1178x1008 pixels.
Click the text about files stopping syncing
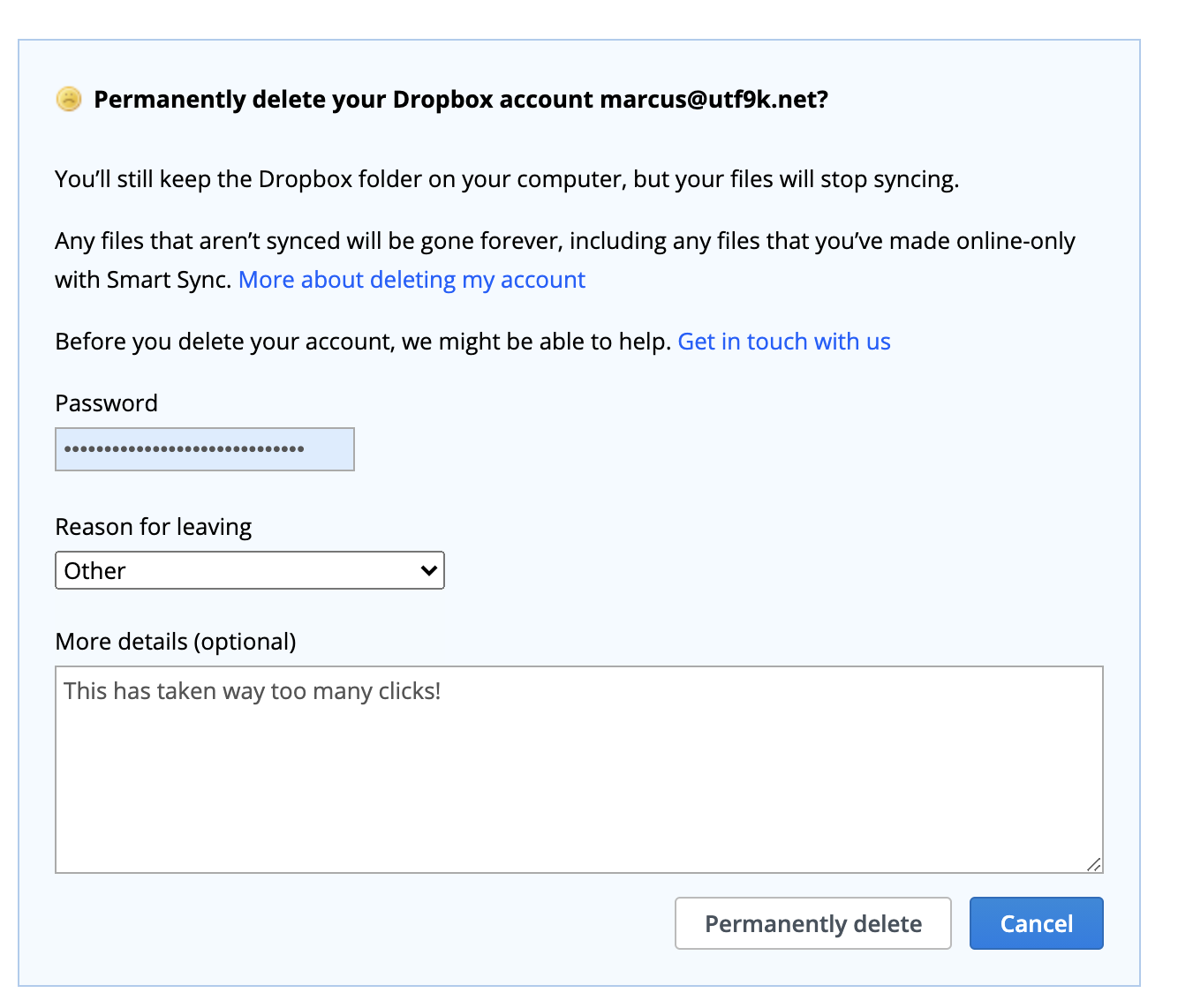tap(507, 179)
